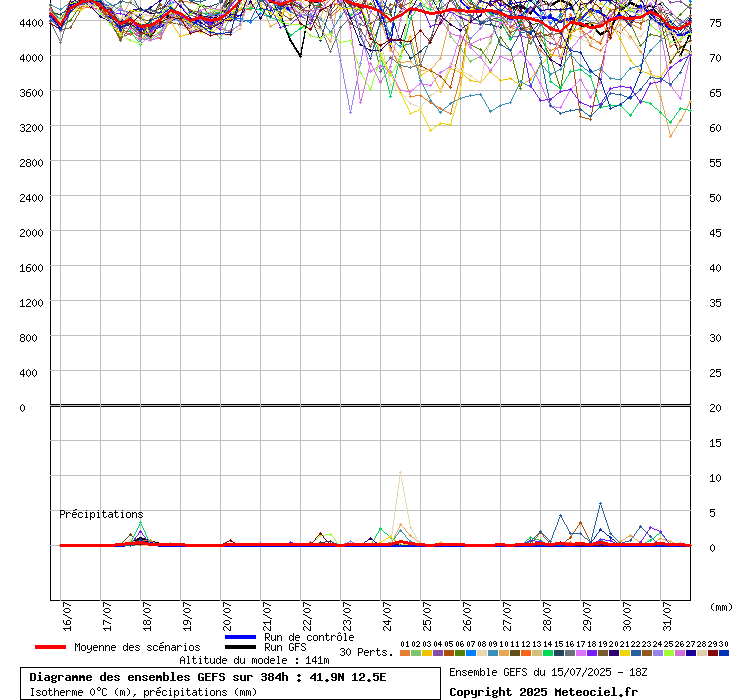Image resolution: width=740 pixels, height=700 pixels.
Task: Pick the medium blue swatch for perturbation 22
Action: pyautogui.click(x=636, y=653)
